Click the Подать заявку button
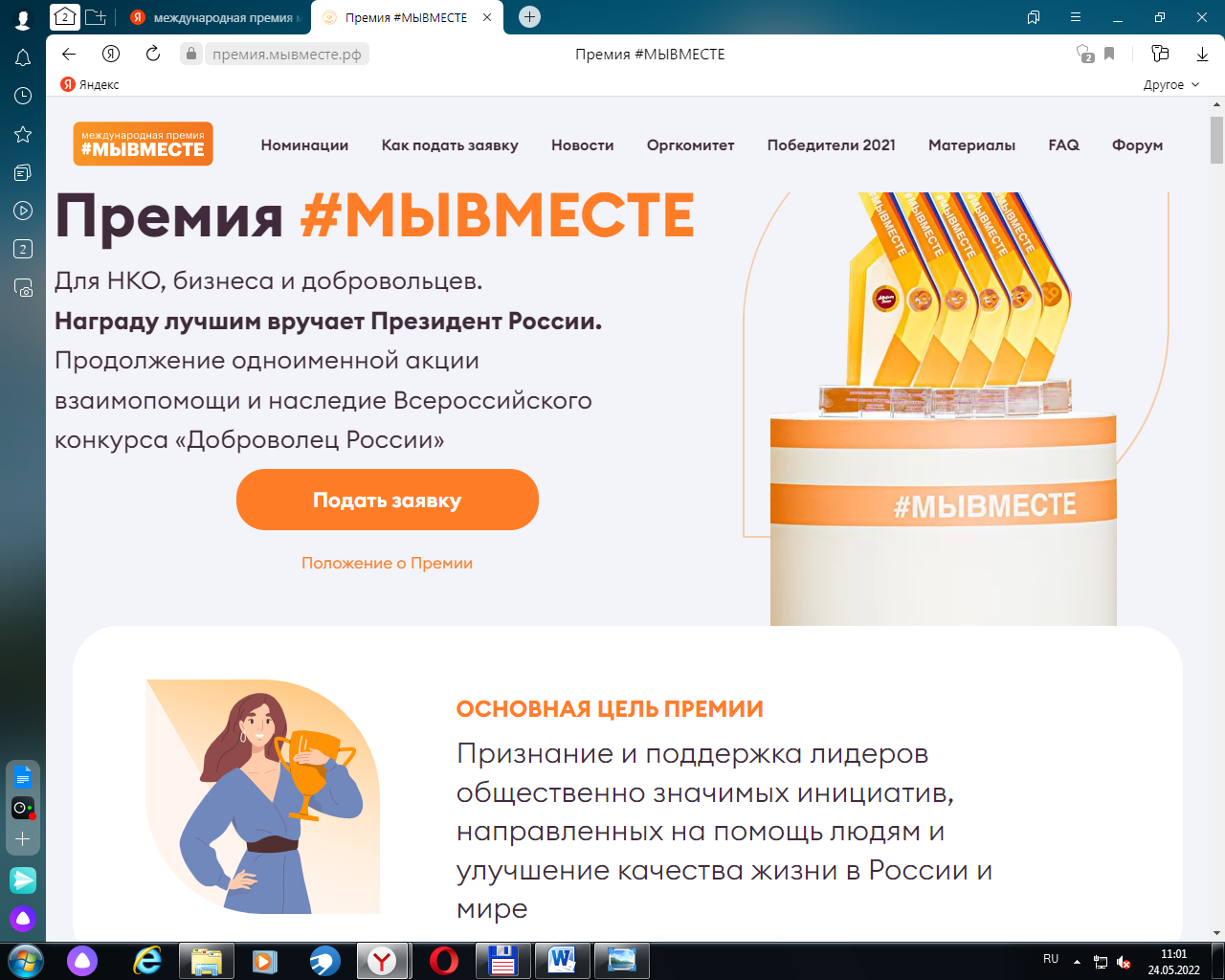 coord(388,500)
